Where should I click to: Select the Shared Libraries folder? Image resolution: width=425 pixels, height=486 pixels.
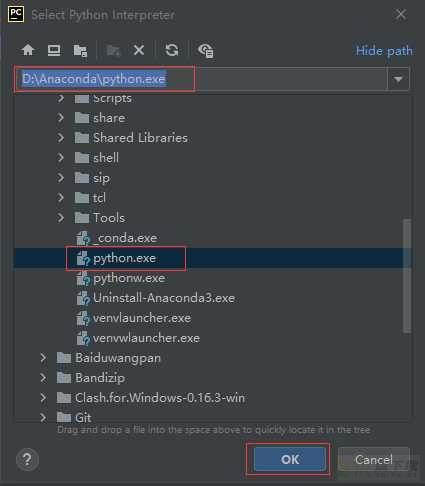[131, 138]
